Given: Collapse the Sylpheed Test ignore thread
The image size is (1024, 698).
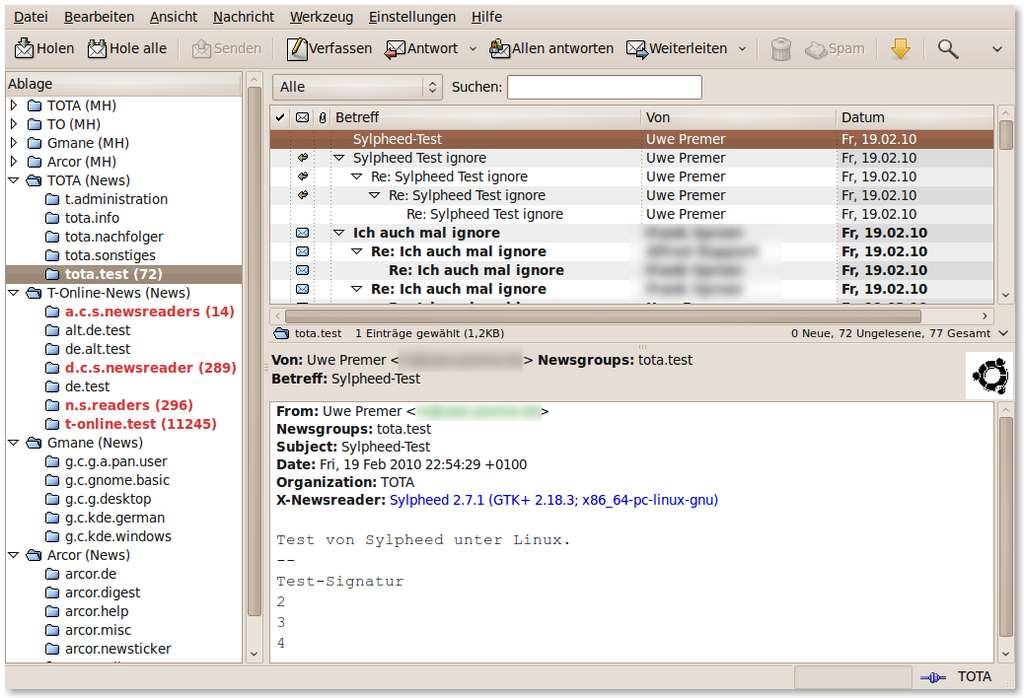Looking at the screenshot, I should pos(338,158).
